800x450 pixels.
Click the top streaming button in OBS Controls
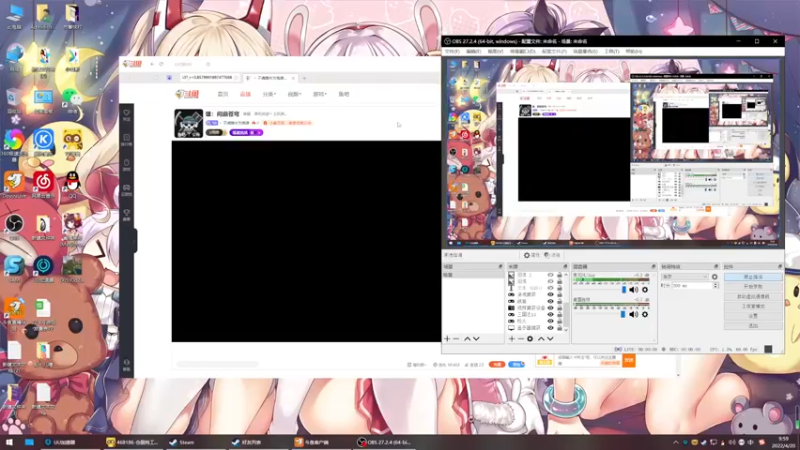click(753, 277)
